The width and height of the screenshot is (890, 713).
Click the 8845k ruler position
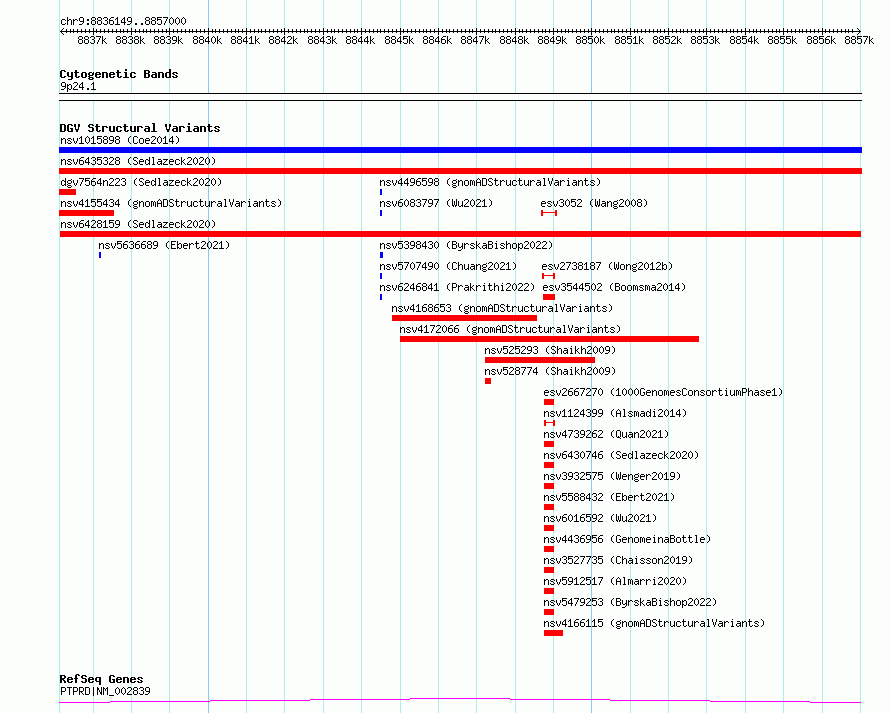click(399, 40)
